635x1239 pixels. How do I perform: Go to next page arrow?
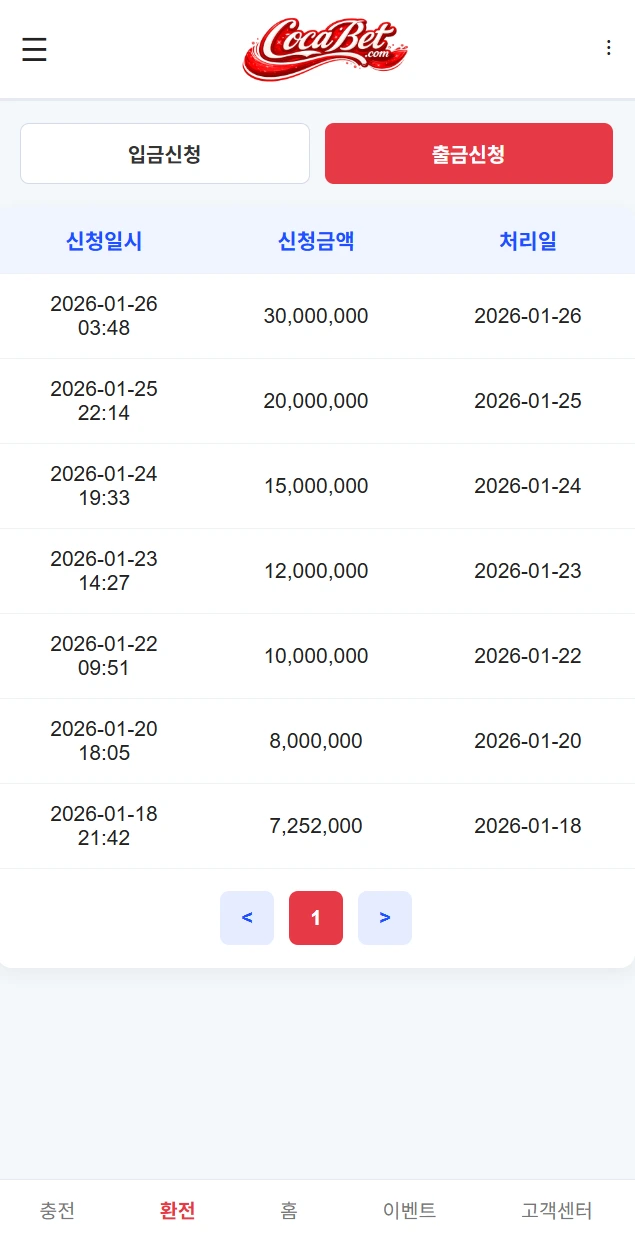pyautogui.click(x=385, y=918)
